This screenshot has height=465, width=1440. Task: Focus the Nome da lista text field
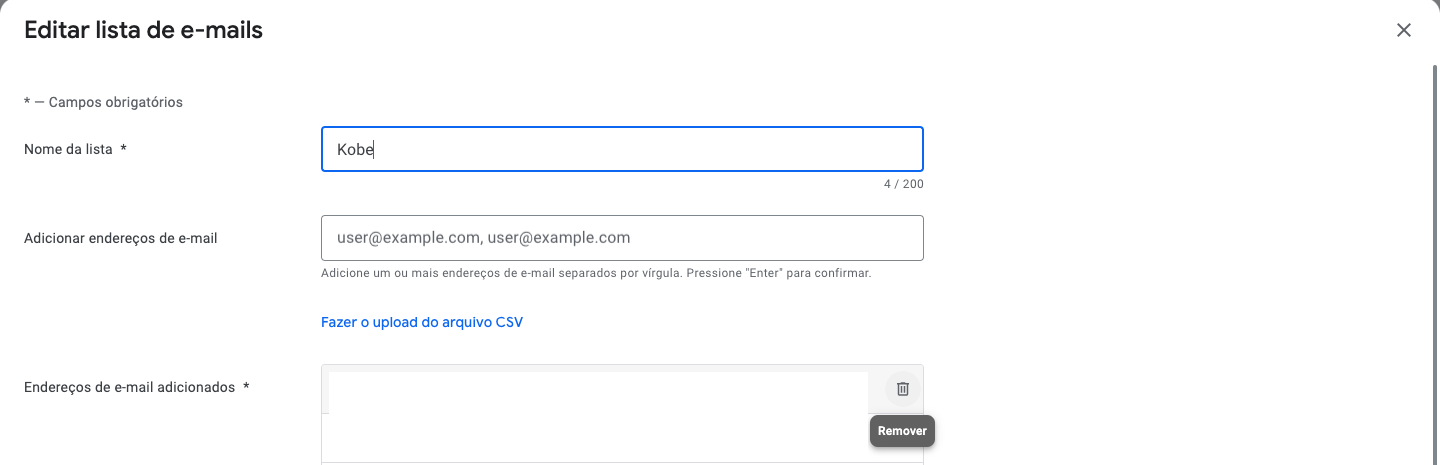pyautogui.click(x=621, y=149)
